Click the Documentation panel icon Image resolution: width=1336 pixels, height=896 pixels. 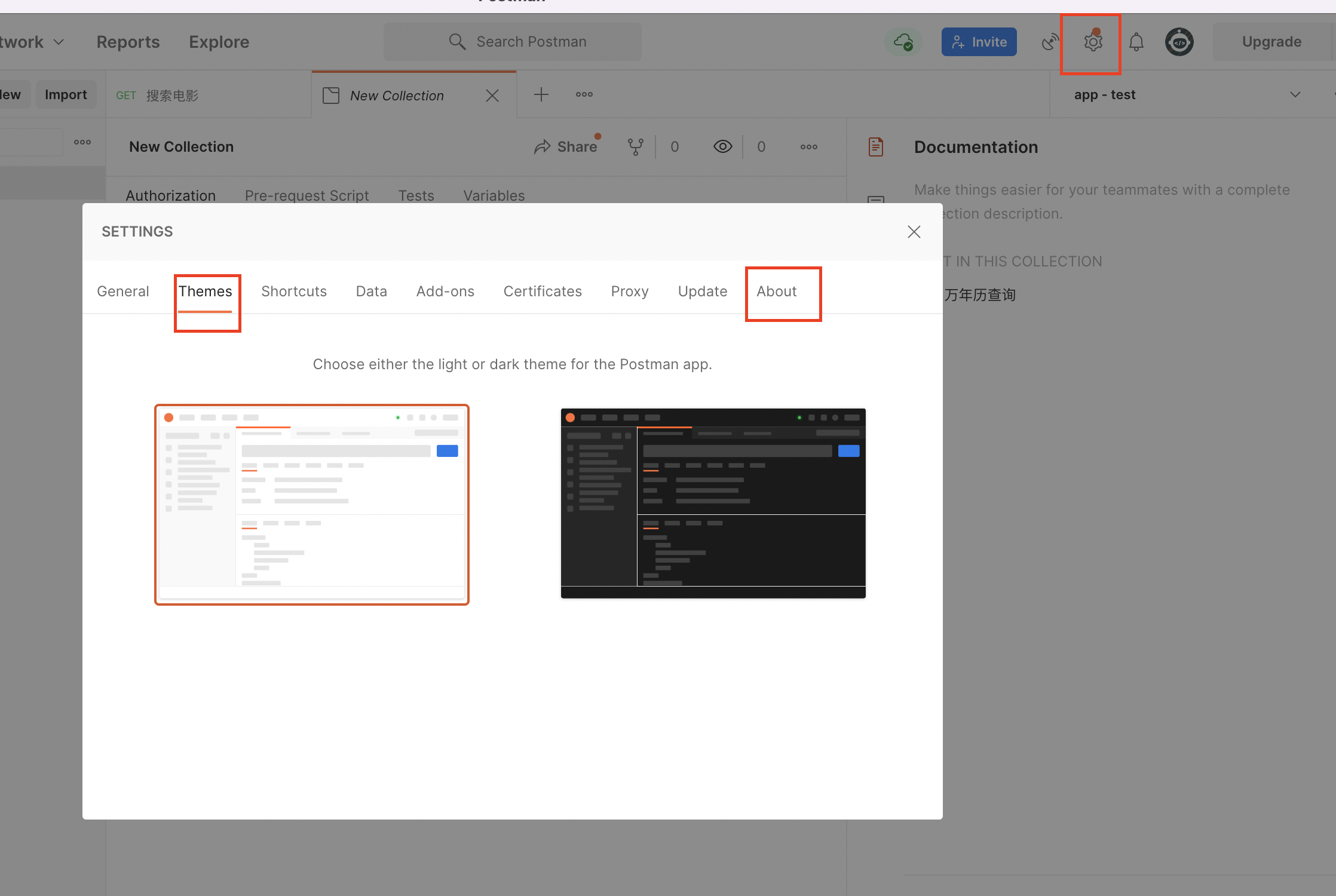(875, 147)
